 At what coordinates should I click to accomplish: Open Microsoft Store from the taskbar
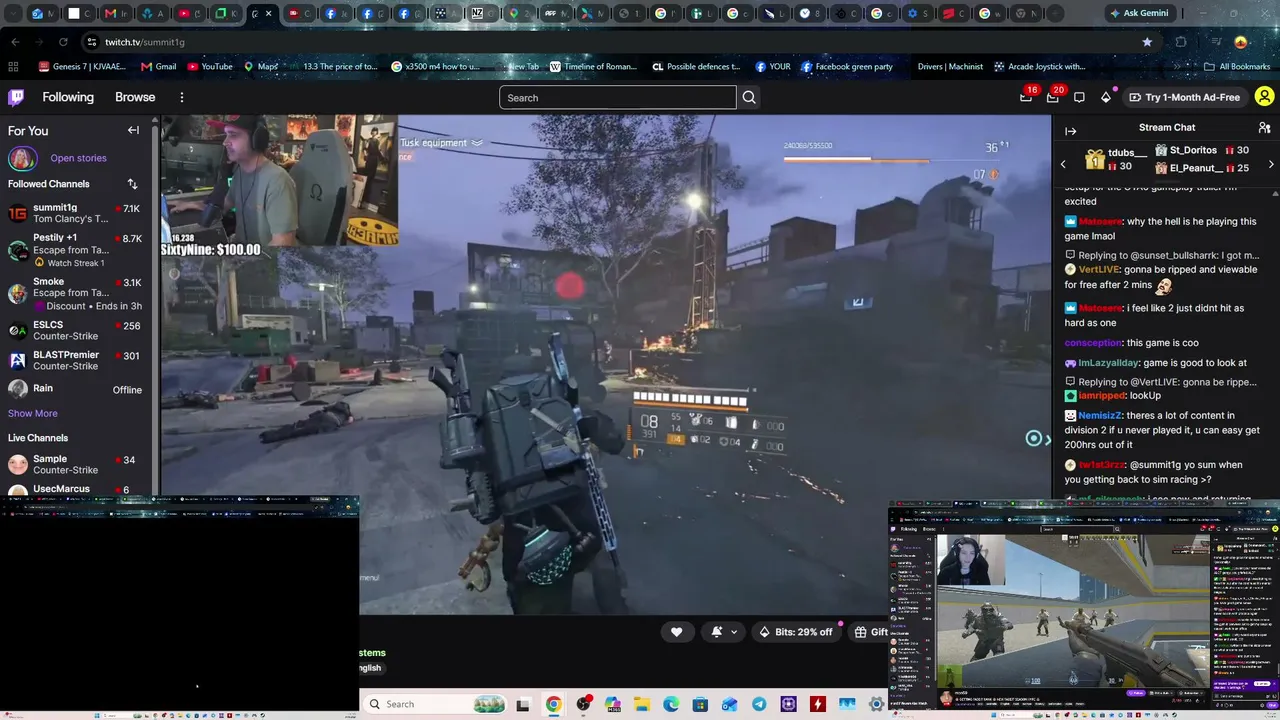(x=700, y=705)
